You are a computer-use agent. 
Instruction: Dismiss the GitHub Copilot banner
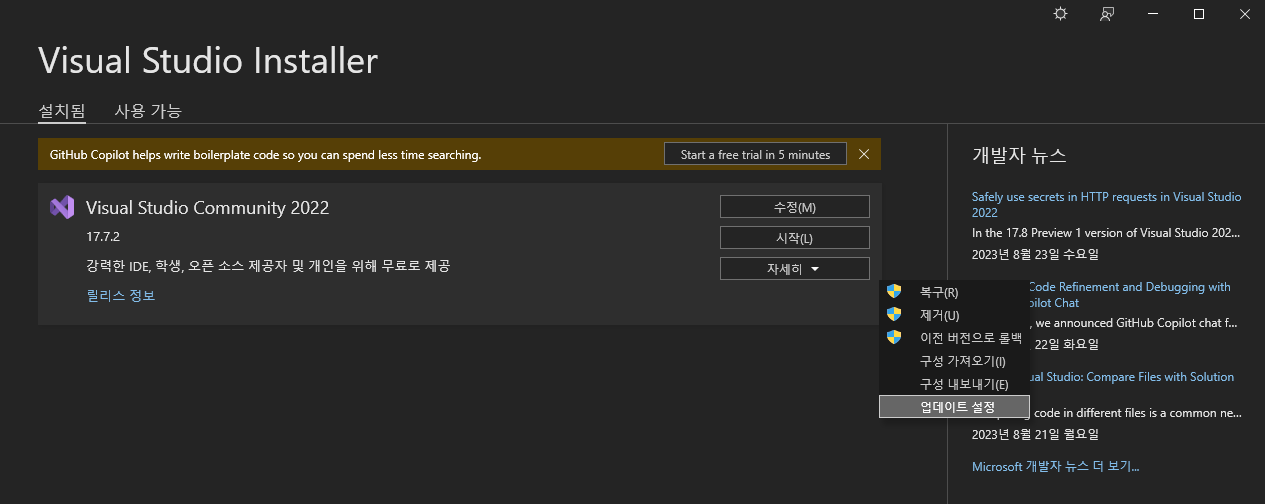[864, 154]
